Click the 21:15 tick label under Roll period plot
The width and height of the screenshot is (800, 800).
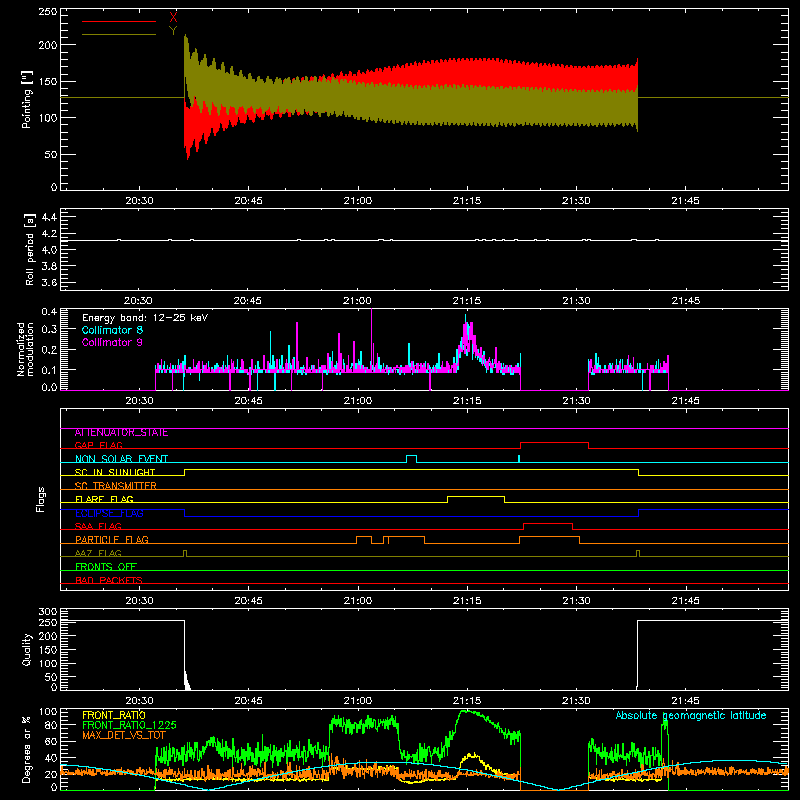click(x=466, y=301)
